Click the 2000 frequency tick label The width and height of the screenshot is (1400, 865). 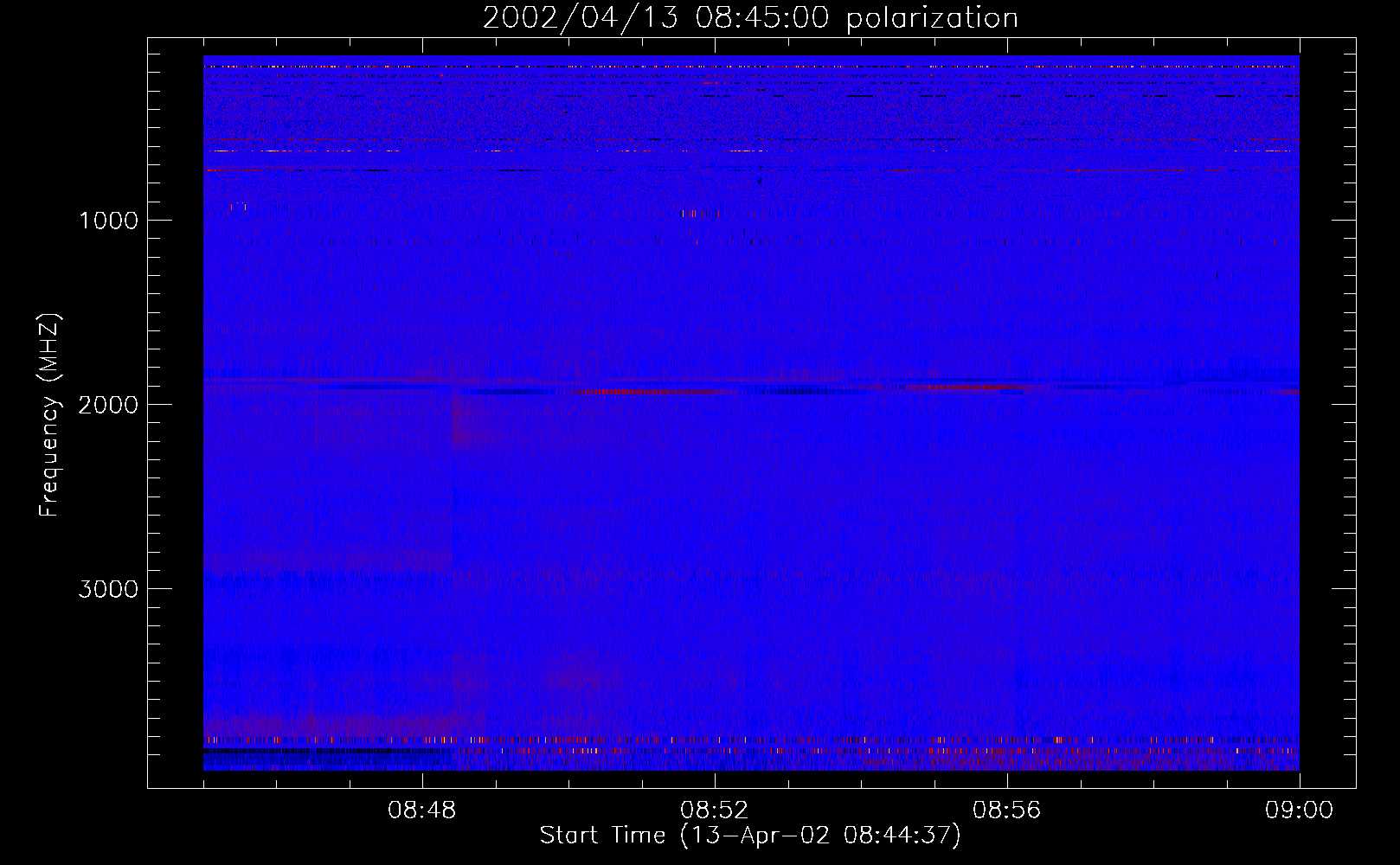108,405
